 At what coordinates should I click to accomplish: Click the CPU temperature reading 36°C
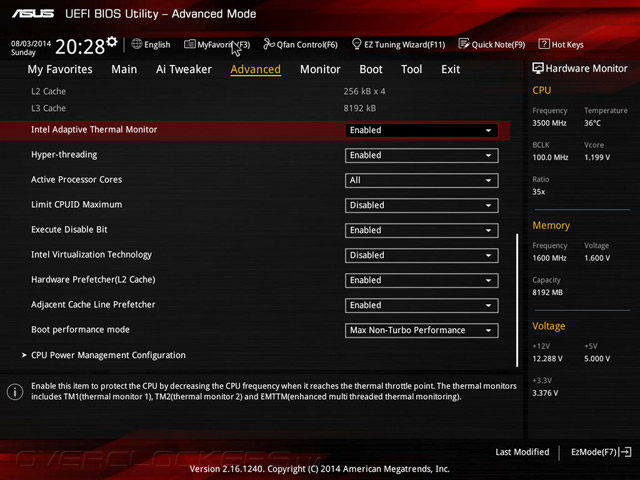point(592,123)
